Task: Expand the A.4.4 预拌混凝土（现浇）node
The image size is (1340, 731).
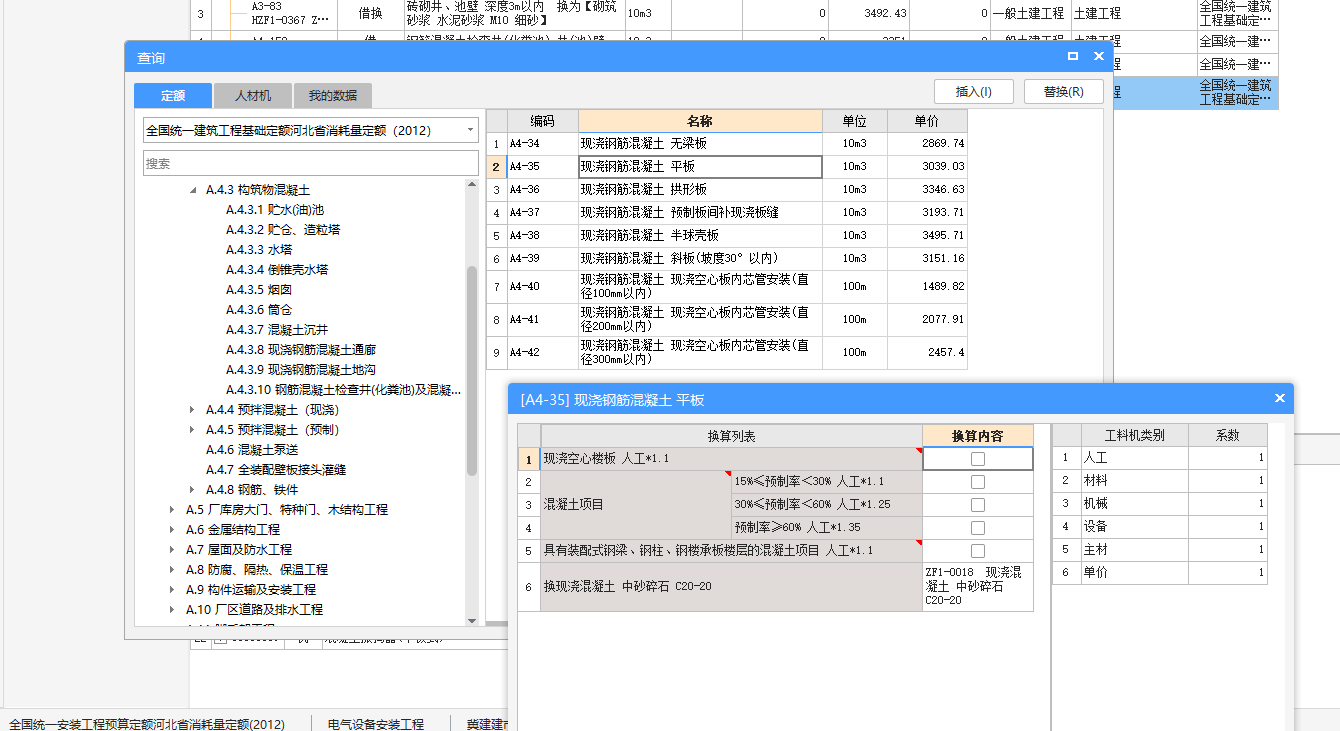Action: tap(193, 410)
